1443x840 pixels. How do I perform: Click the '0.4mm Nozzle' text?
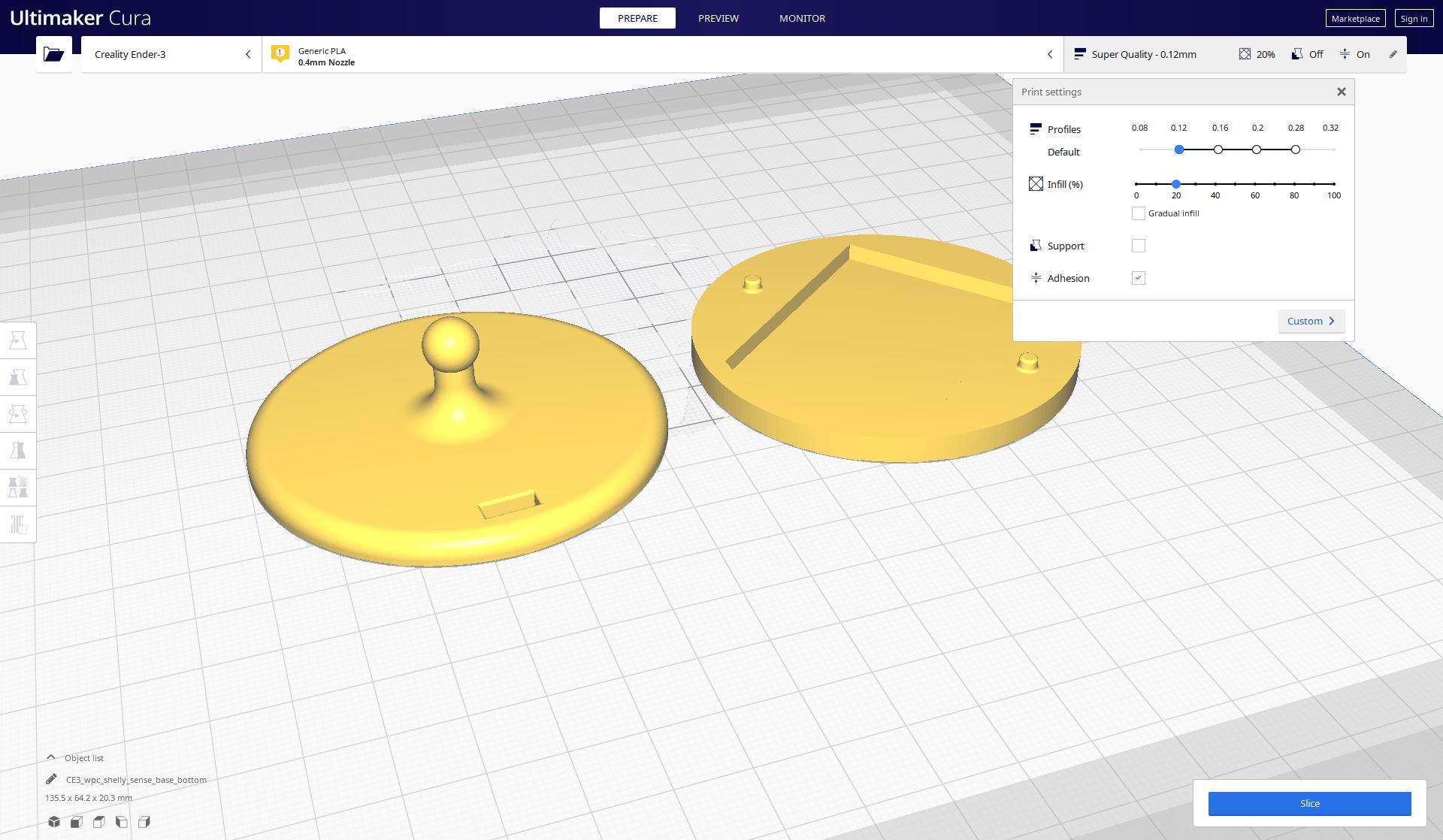pyautogui.click(x=326, y=62)
